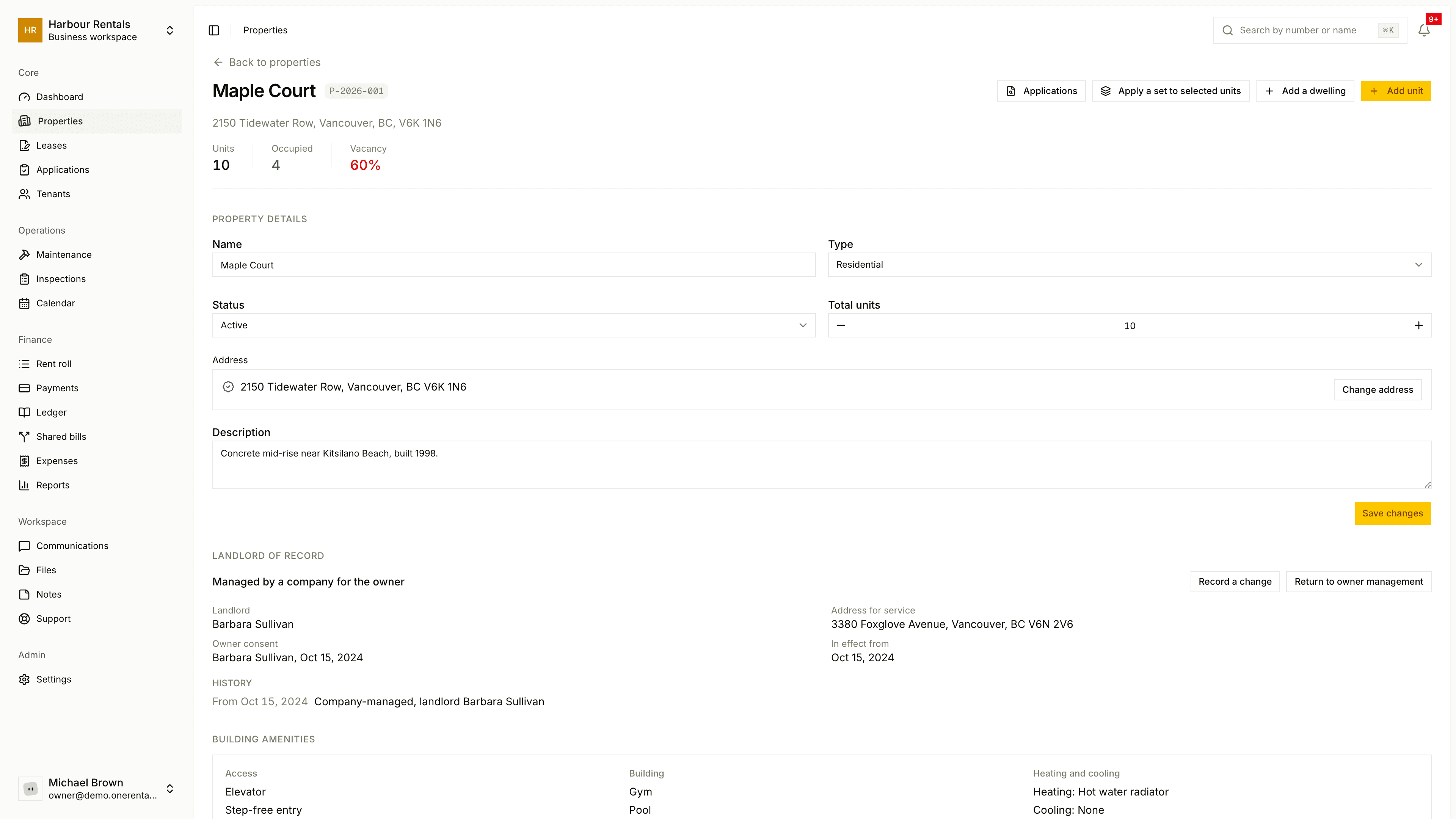Toggle the sidebar panel icon
Viewport: 1456px width, 819px height.
[x=213, y=30]
